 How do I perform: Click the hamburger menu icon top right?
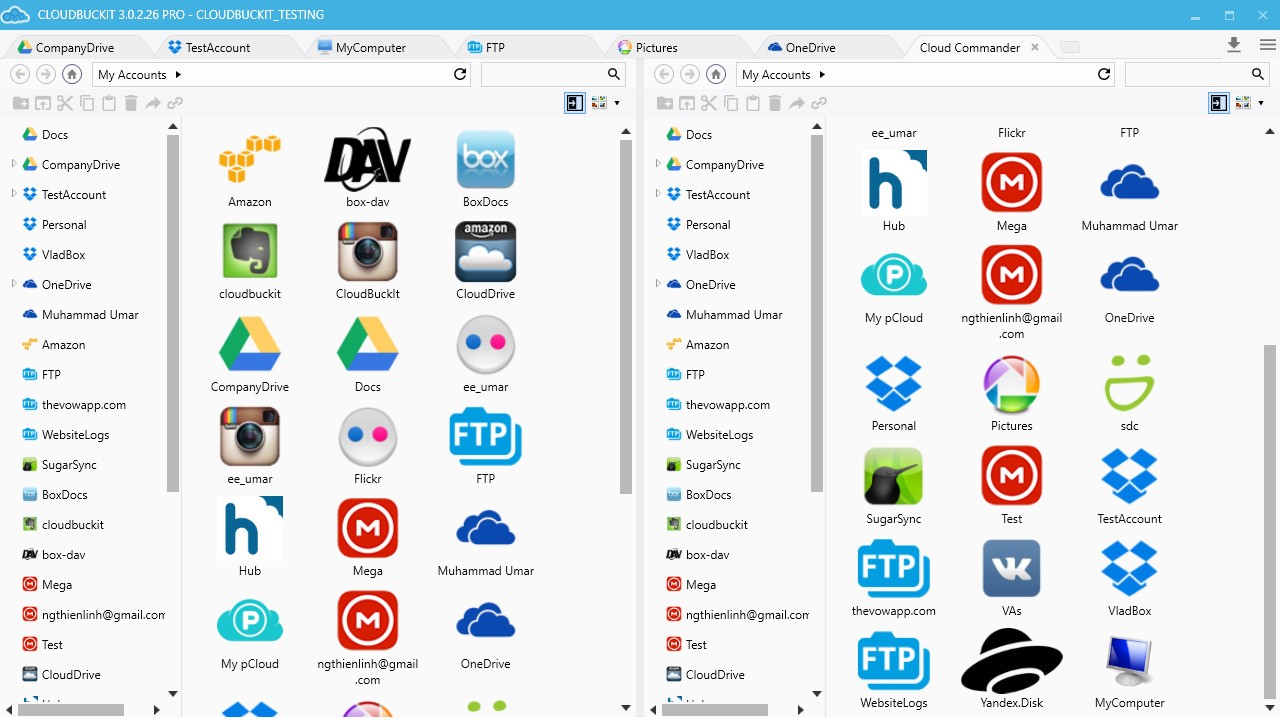click(1266, 45)
